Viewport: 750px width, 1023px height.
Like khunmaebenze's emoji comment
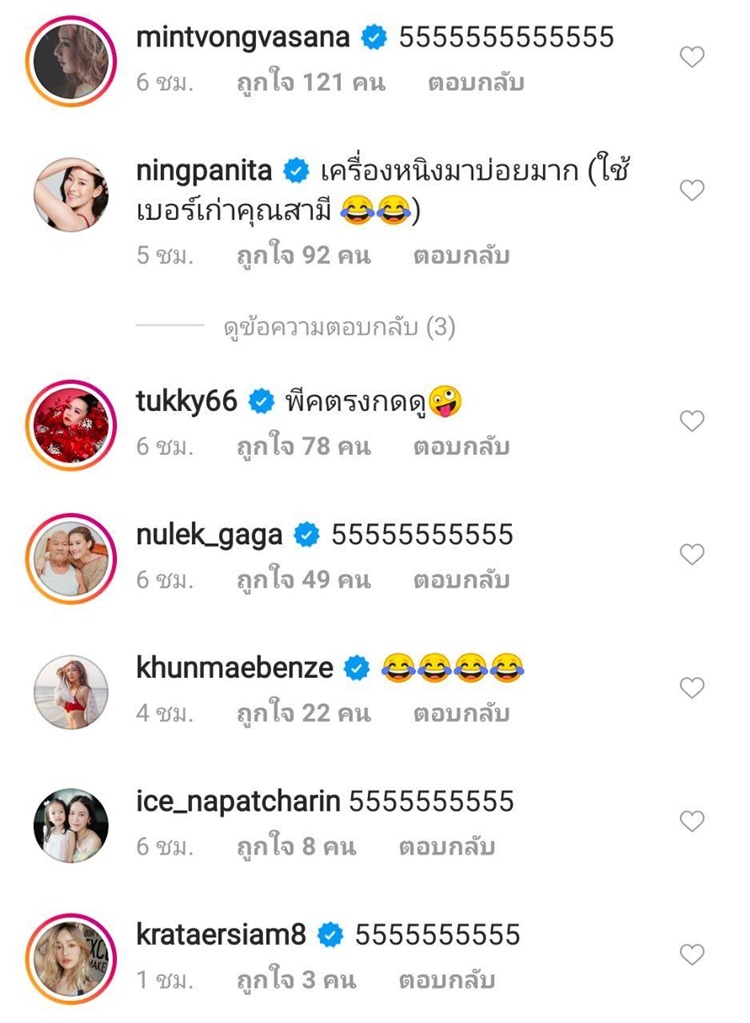(x=692, y=687)
